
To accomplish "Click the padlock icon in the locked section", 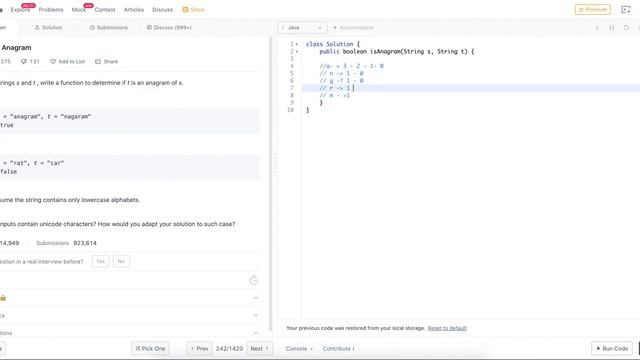I will (x=3, y=298).
